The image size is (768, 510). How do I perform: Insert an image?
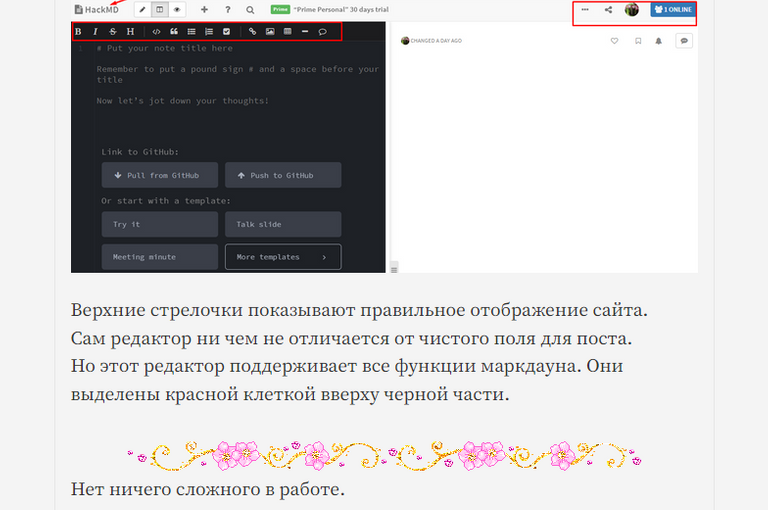tap(270, 31)
